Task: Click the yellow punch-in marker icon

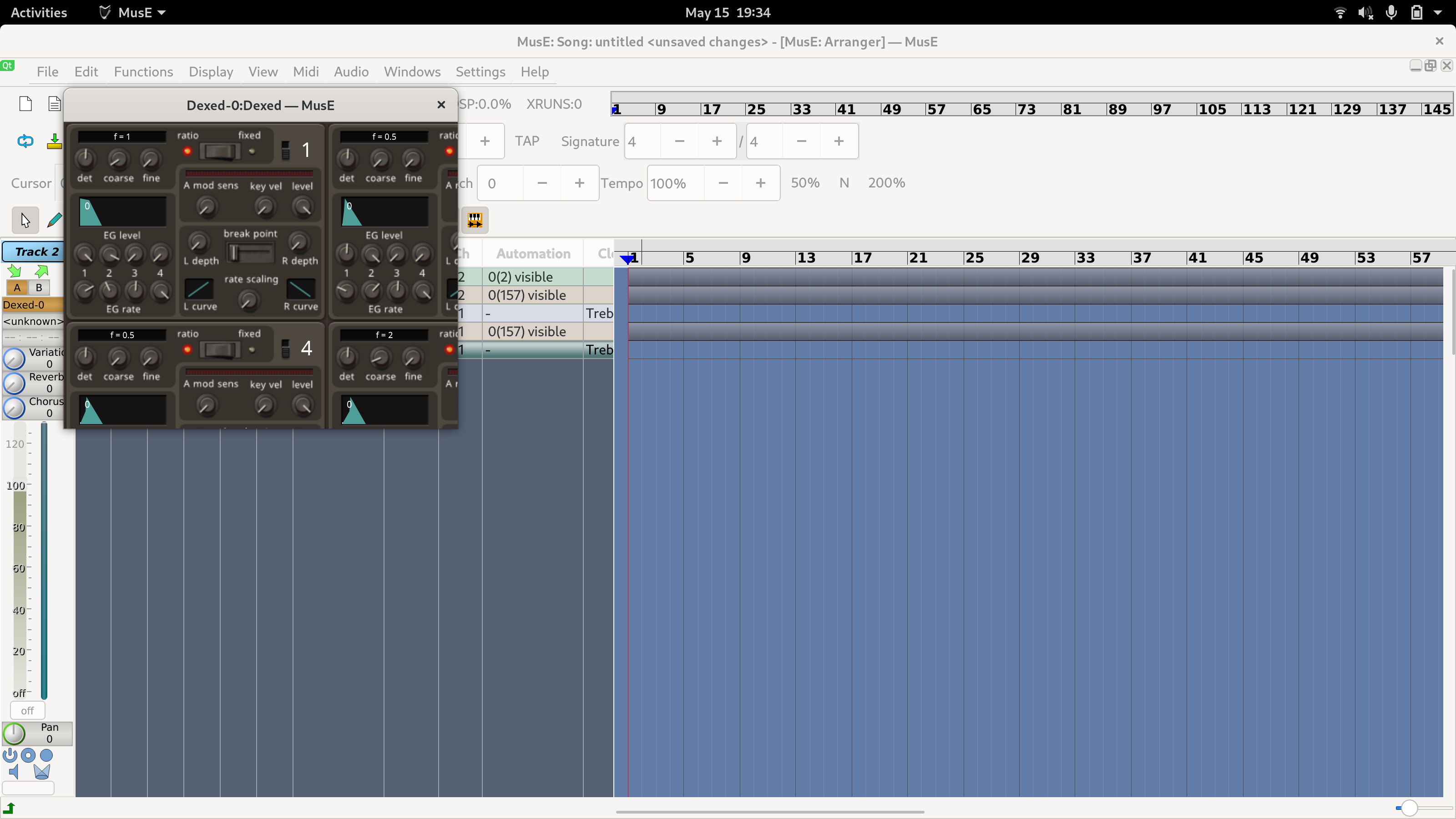Action: (54, 142)
